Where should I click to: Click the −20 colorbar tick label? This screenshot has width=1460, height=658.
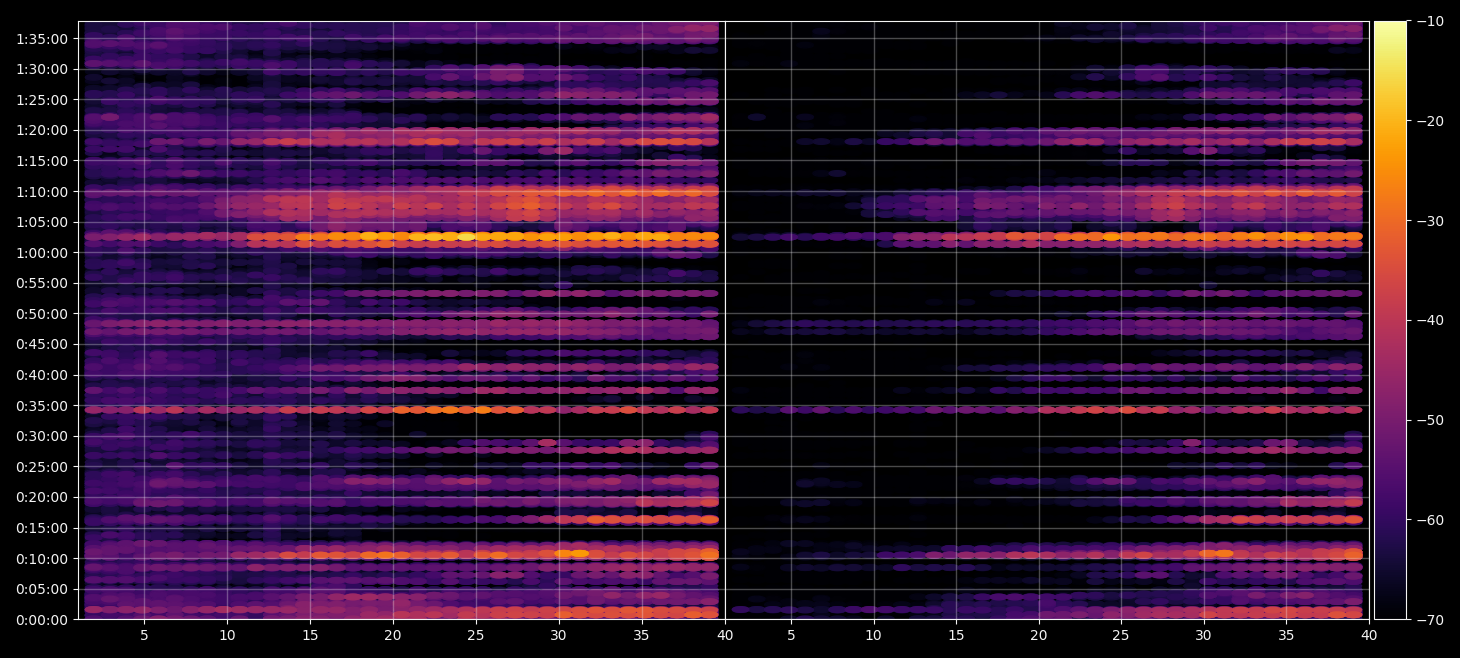[x=1430, y=121]
